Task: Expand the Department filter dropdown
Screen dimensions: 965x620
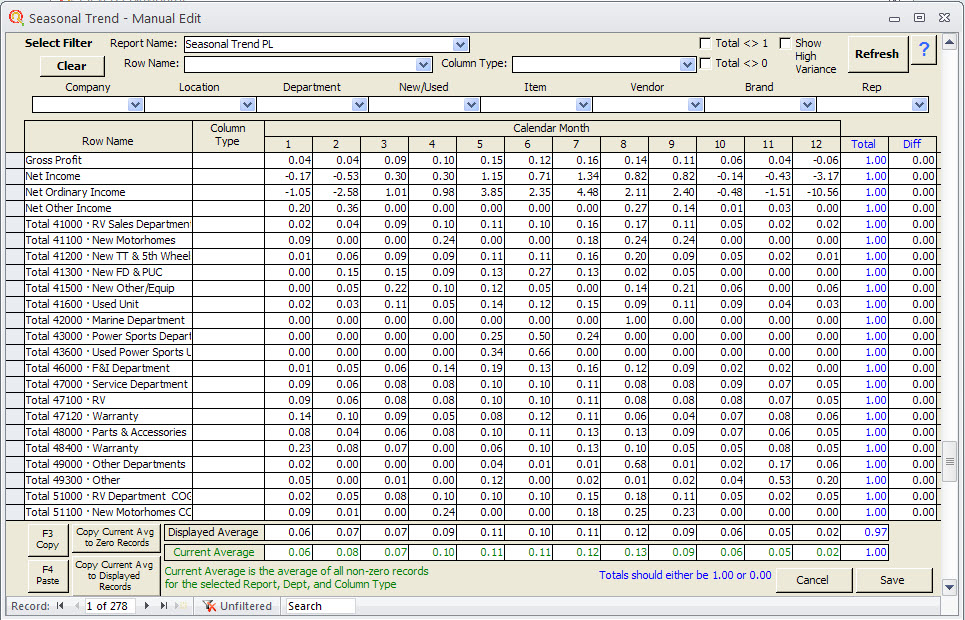Action: (359, 105)
